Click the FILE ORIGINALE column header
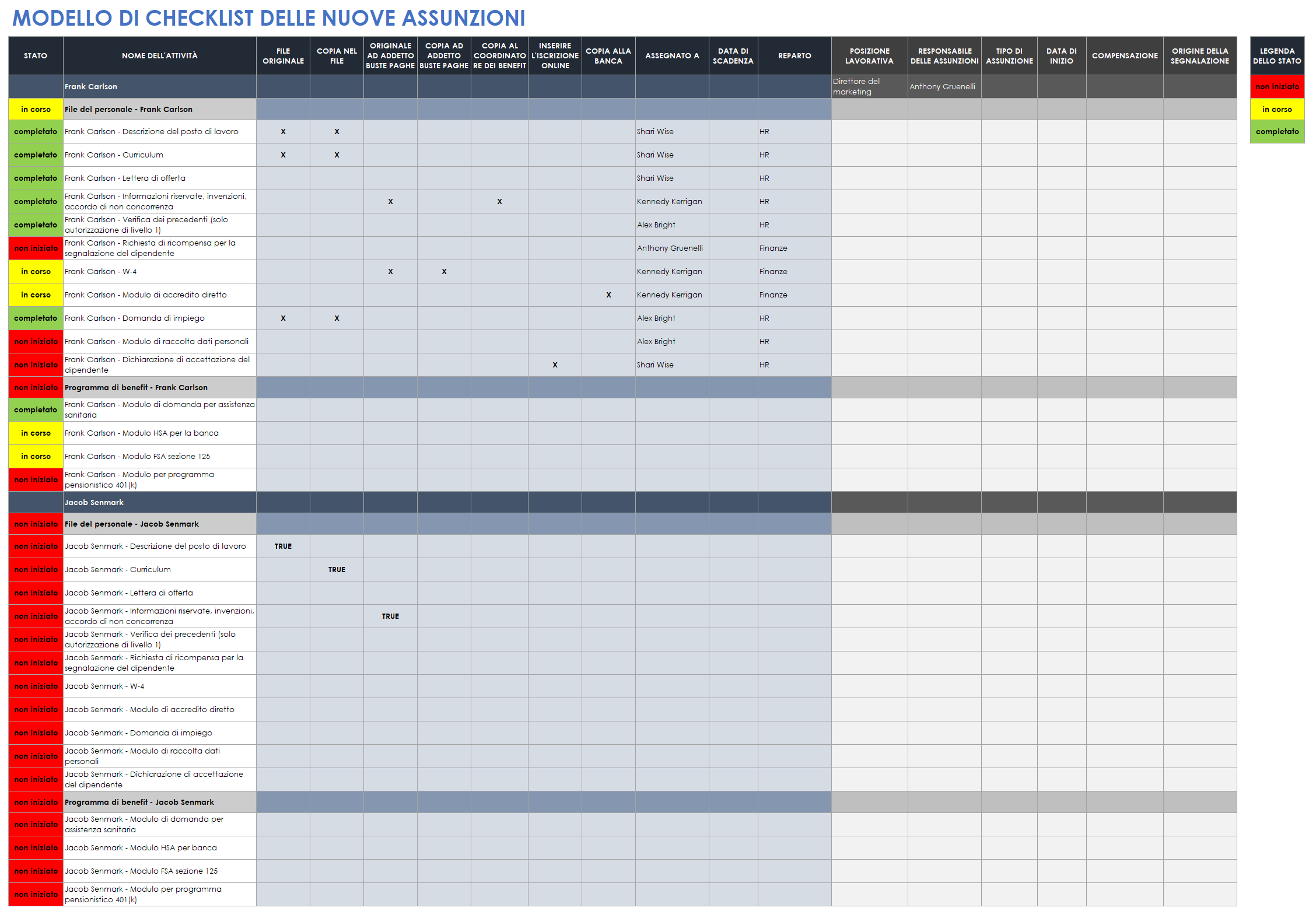Viewport: 1316px width, 918px height. pyautogui.click(x=283, y=55)
